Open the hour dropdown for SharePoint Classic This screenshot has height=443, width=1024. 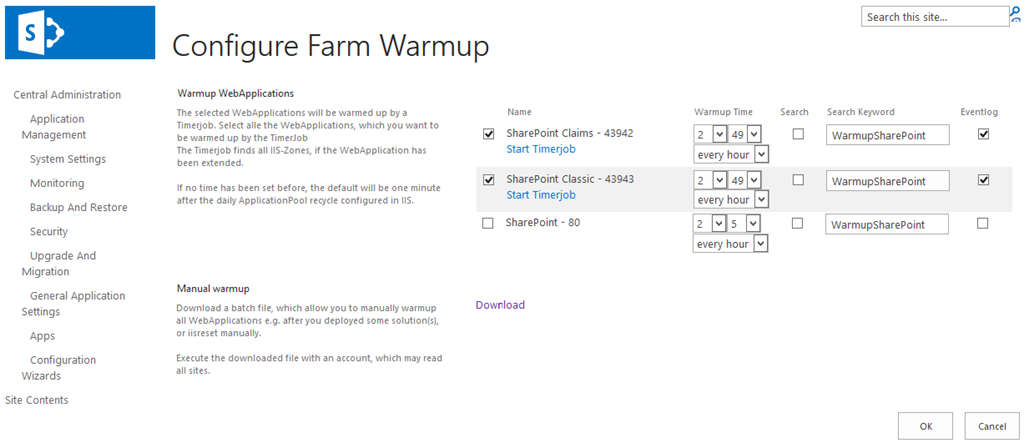[x=710, y=180]
